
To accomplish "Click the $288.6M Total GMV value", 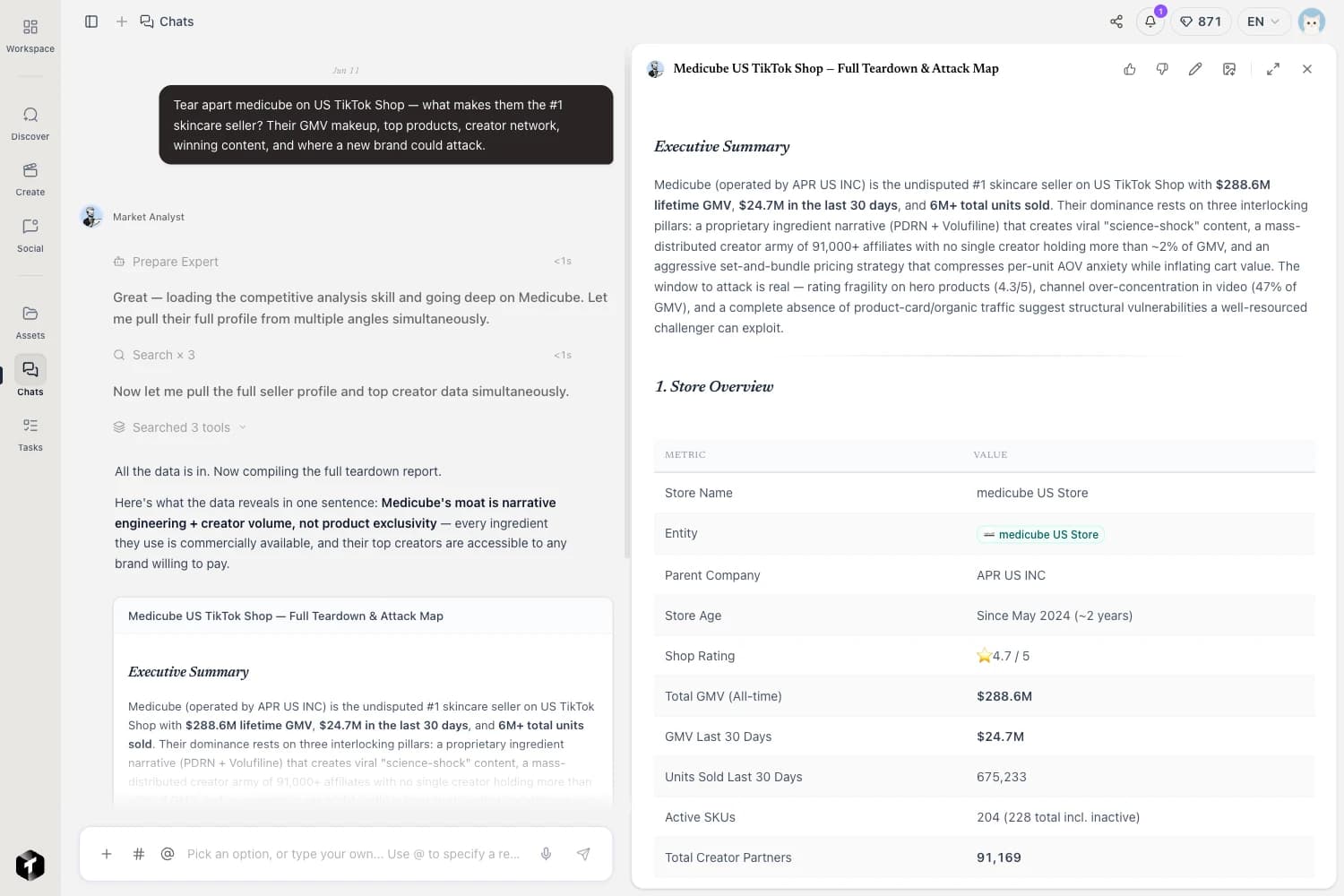I will 1004,696.
